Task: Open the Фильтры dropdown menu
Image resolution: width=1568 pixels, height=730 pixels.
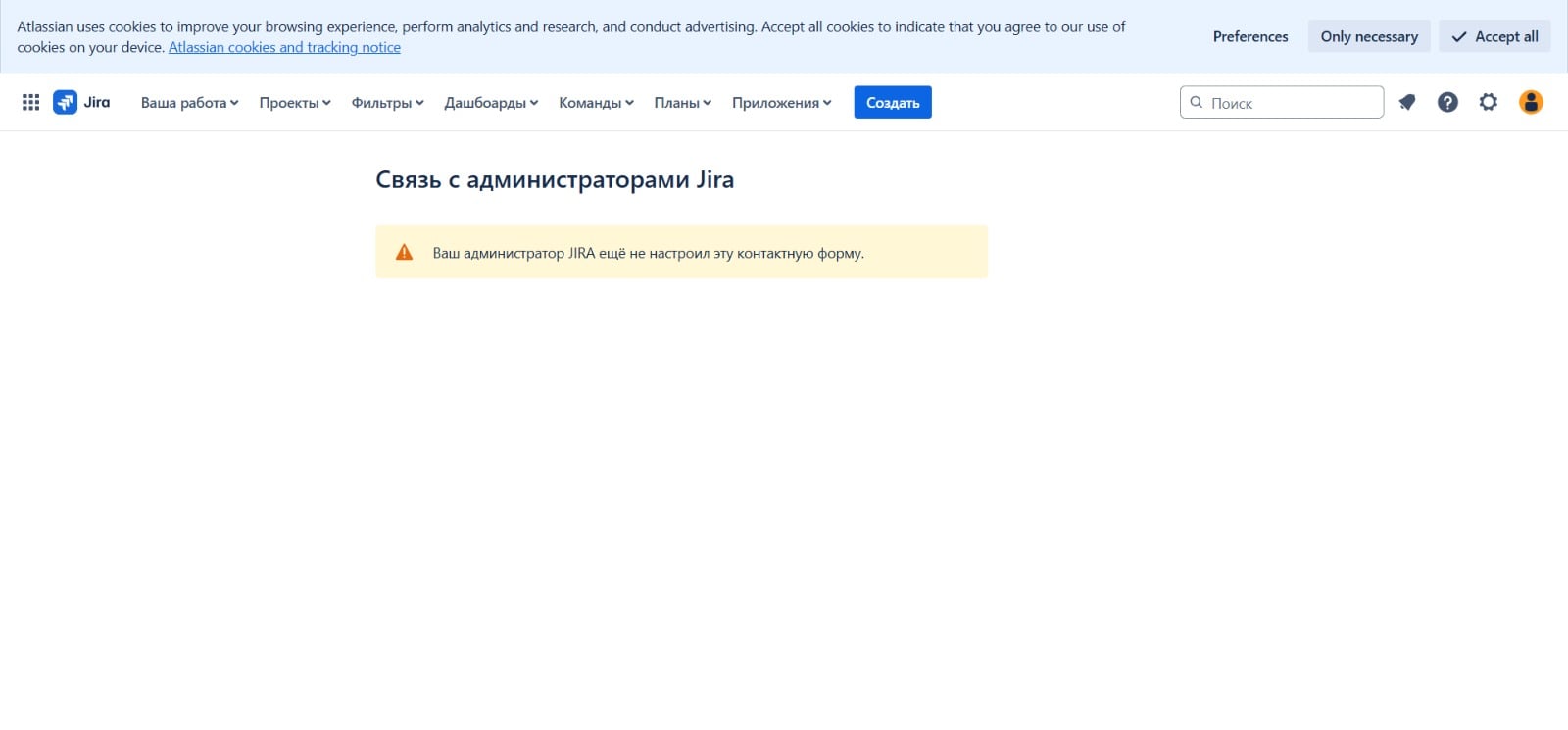Action: tap(388, 103)
